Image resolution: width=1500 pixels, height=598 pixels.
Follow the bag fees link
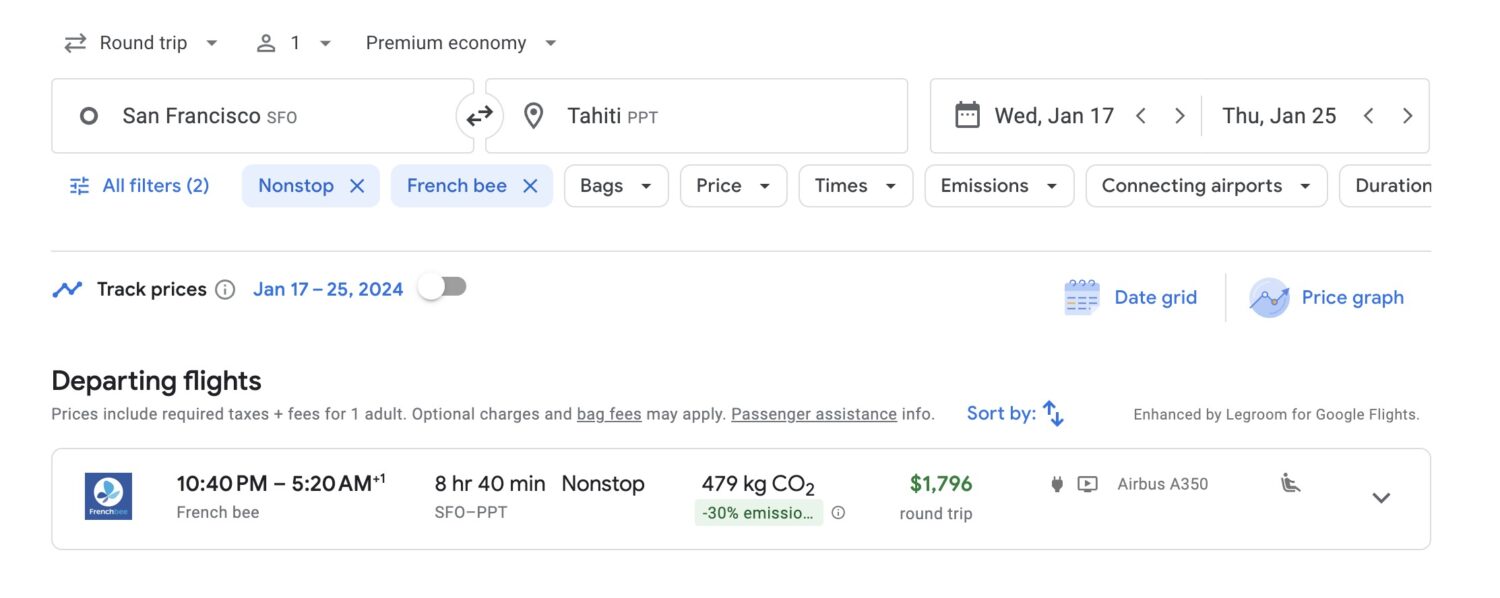point(609,414)
